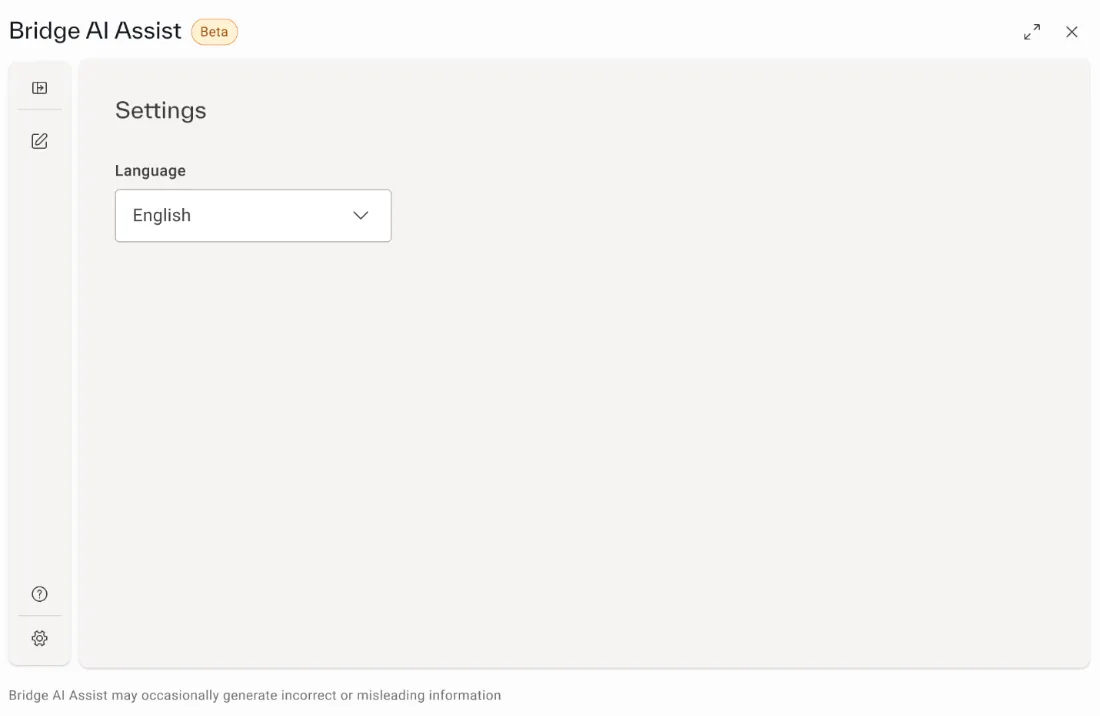Click the disclaimer about misleading information
Screen dimensions: 1100x716
point(255,695)
